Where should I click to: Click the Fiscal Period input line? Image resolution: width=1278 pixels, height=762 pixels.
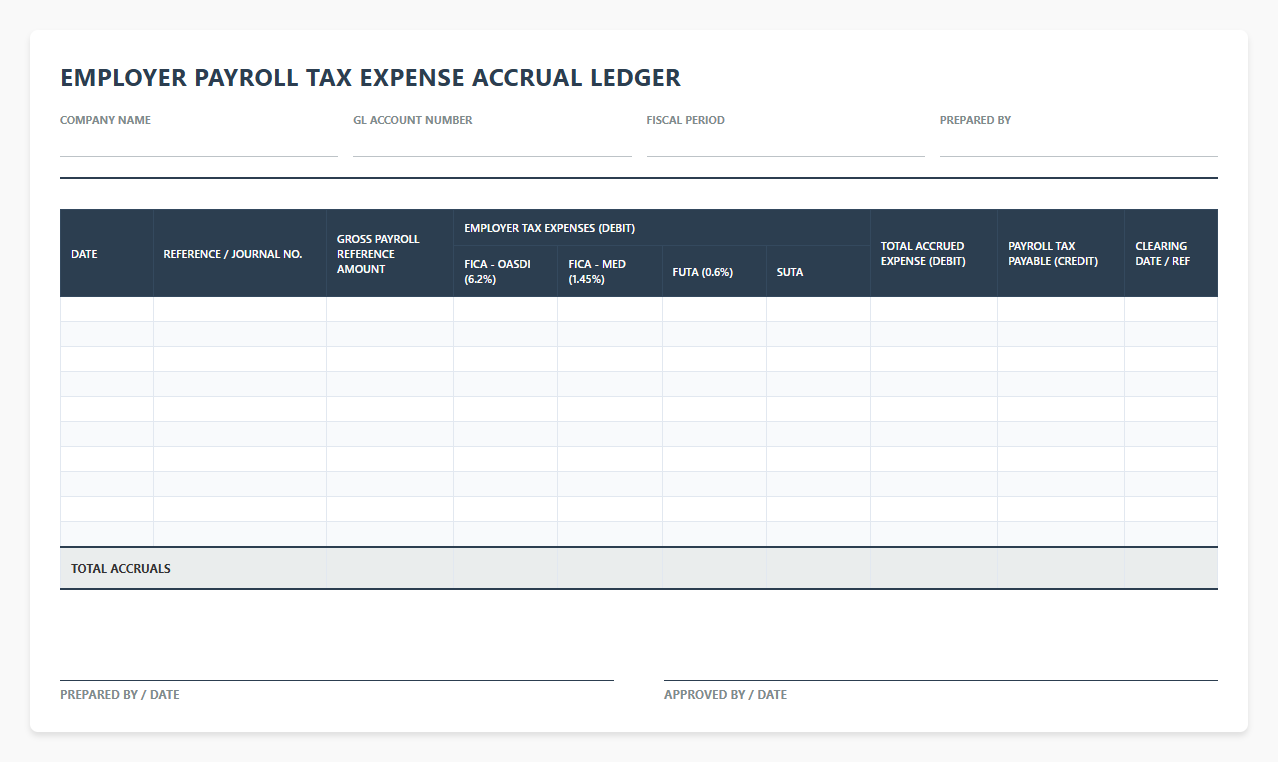pos(785,144)
